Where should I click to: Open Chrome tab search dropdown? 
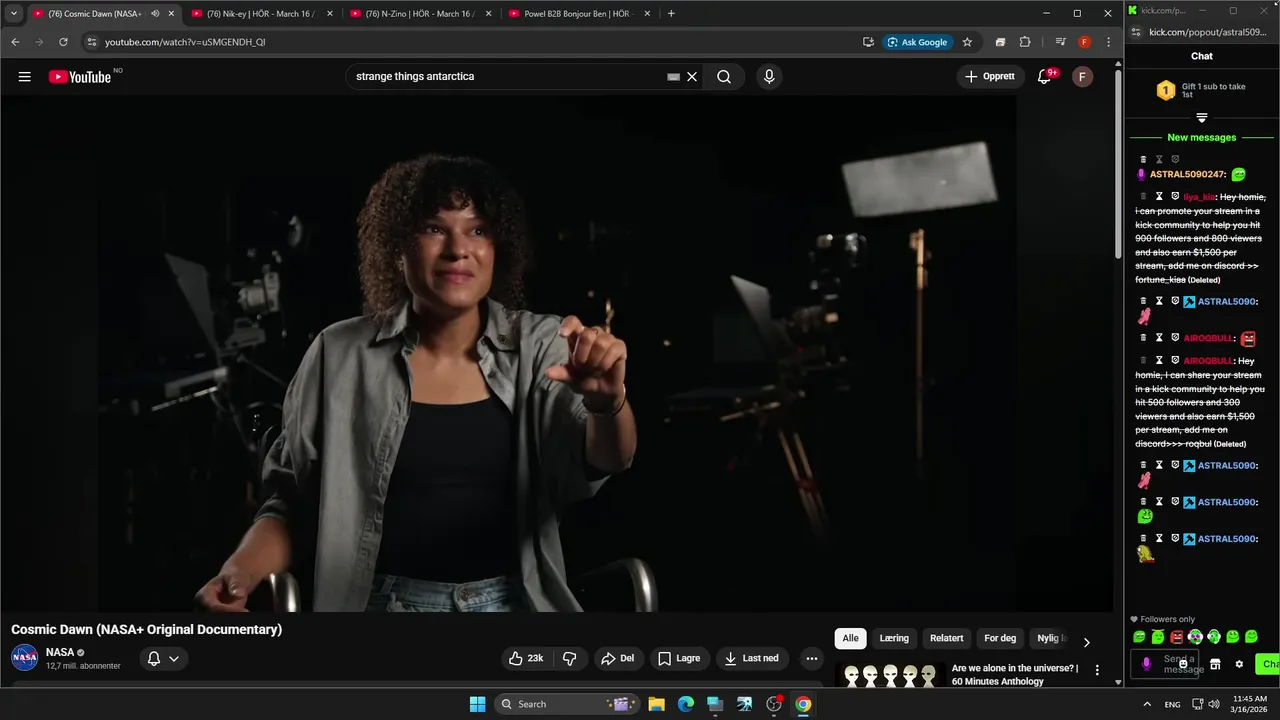(x=14, y=14)
